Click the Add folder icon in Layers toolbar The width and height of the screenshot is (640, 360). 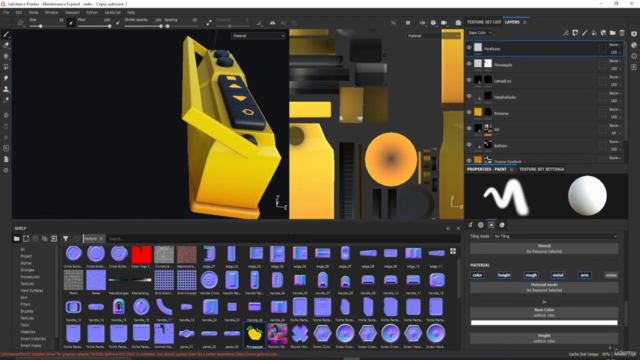(x=613, y=33)
